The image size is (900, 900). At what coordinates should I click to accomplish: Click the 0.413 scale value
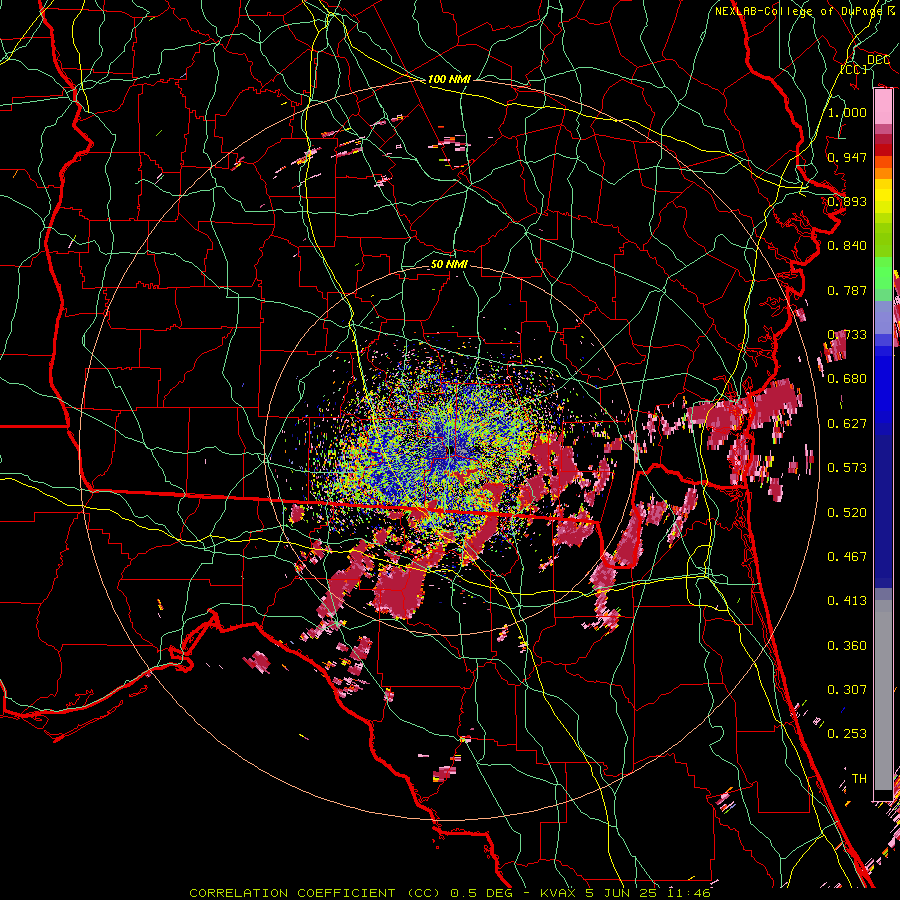(847, 600)
